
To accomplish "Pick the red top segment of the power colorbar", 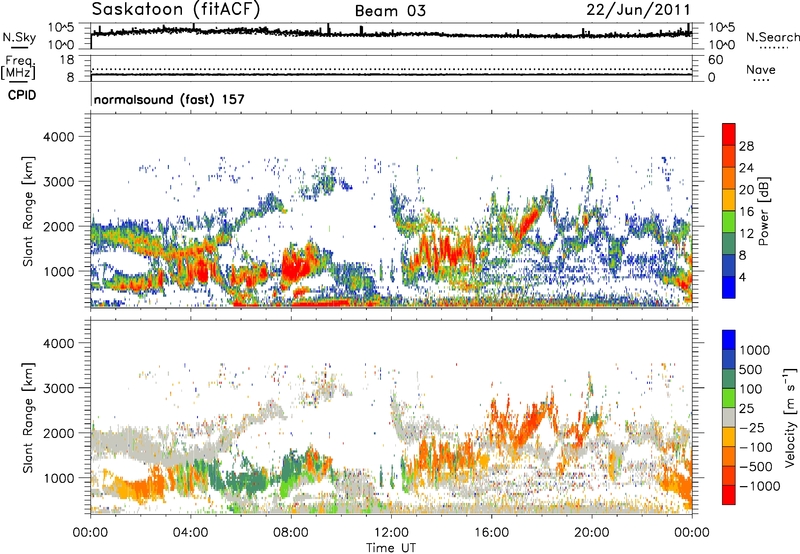I will [x=729, y=134].
